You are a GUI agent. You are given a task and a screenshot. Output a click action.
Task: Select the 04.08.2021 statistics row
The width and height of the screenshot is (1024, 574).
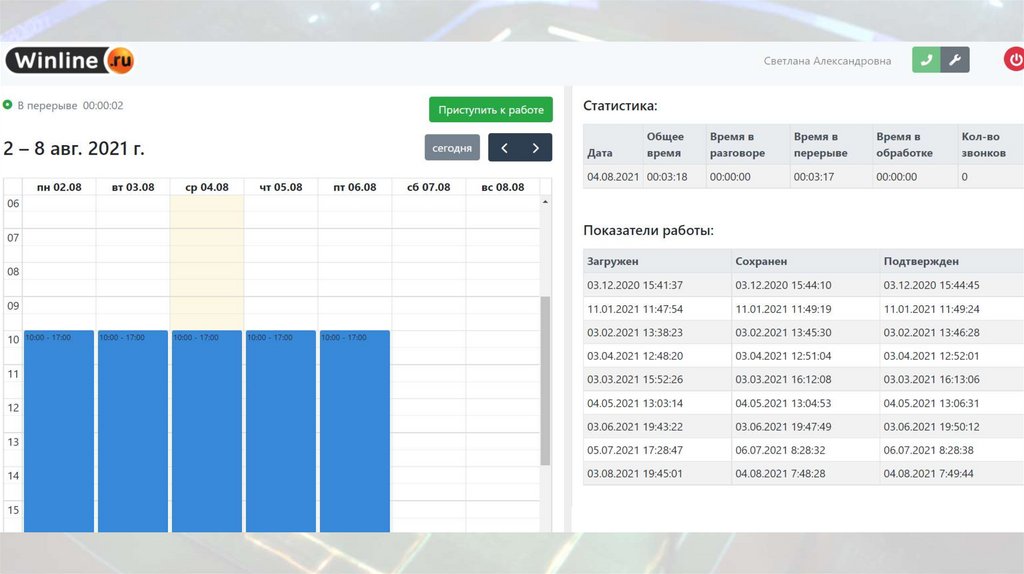(x=795, y=177)
